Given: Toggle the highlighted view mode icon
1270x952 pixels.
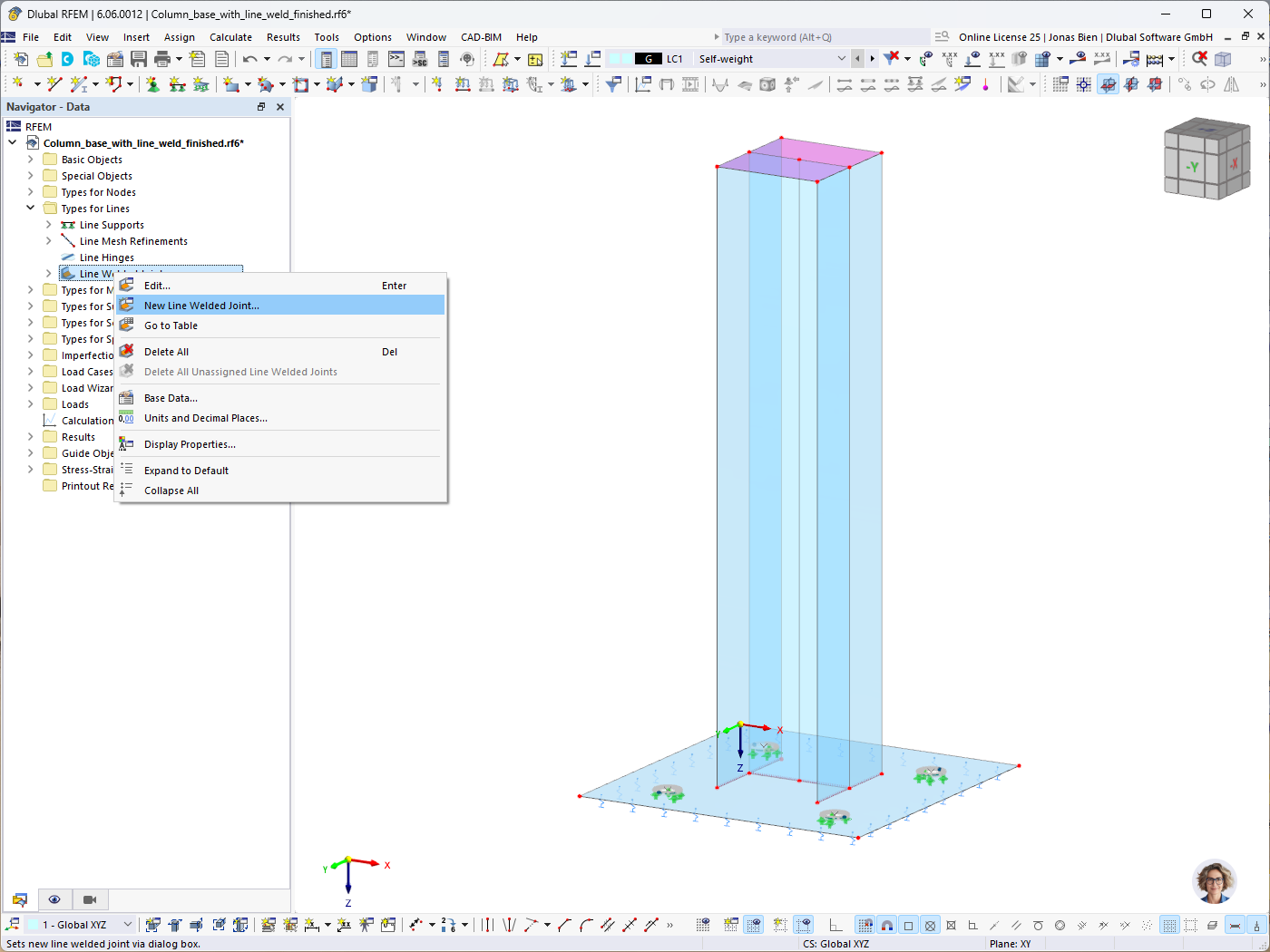Looking at the screenshot, I should click(x=1109, y=83).
